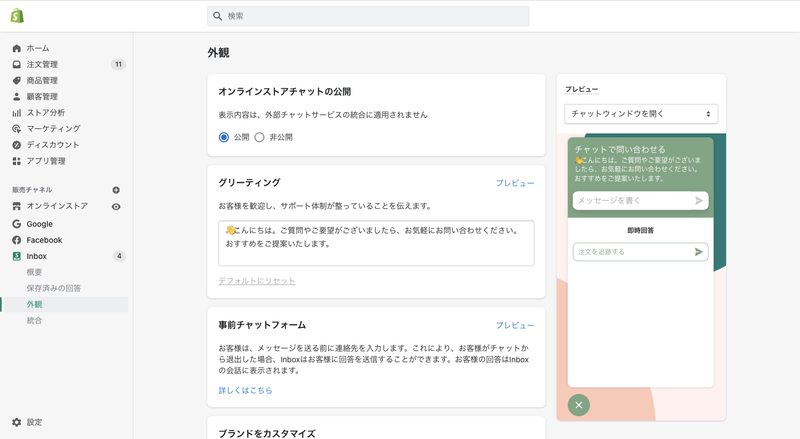
Task: Select the 非公開 radio button
Action: [259, 137]
